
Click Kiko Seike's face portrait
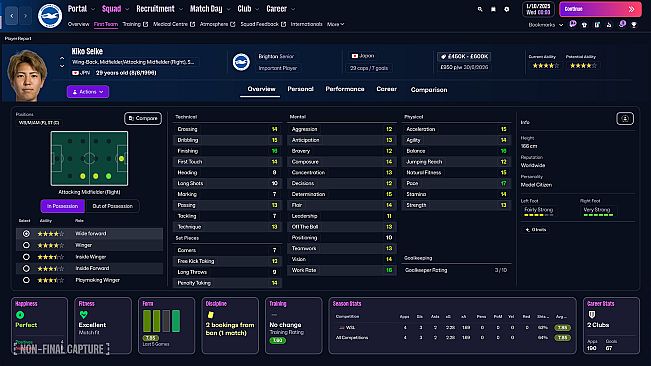27,76
